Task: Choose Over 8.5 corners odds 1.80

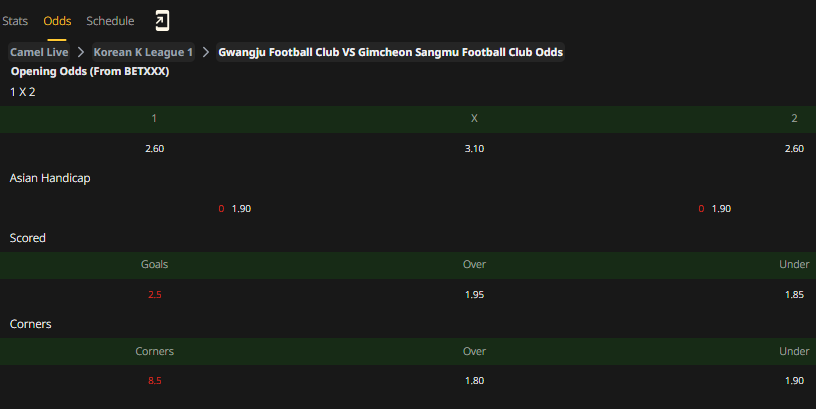Action: [474, 381]
